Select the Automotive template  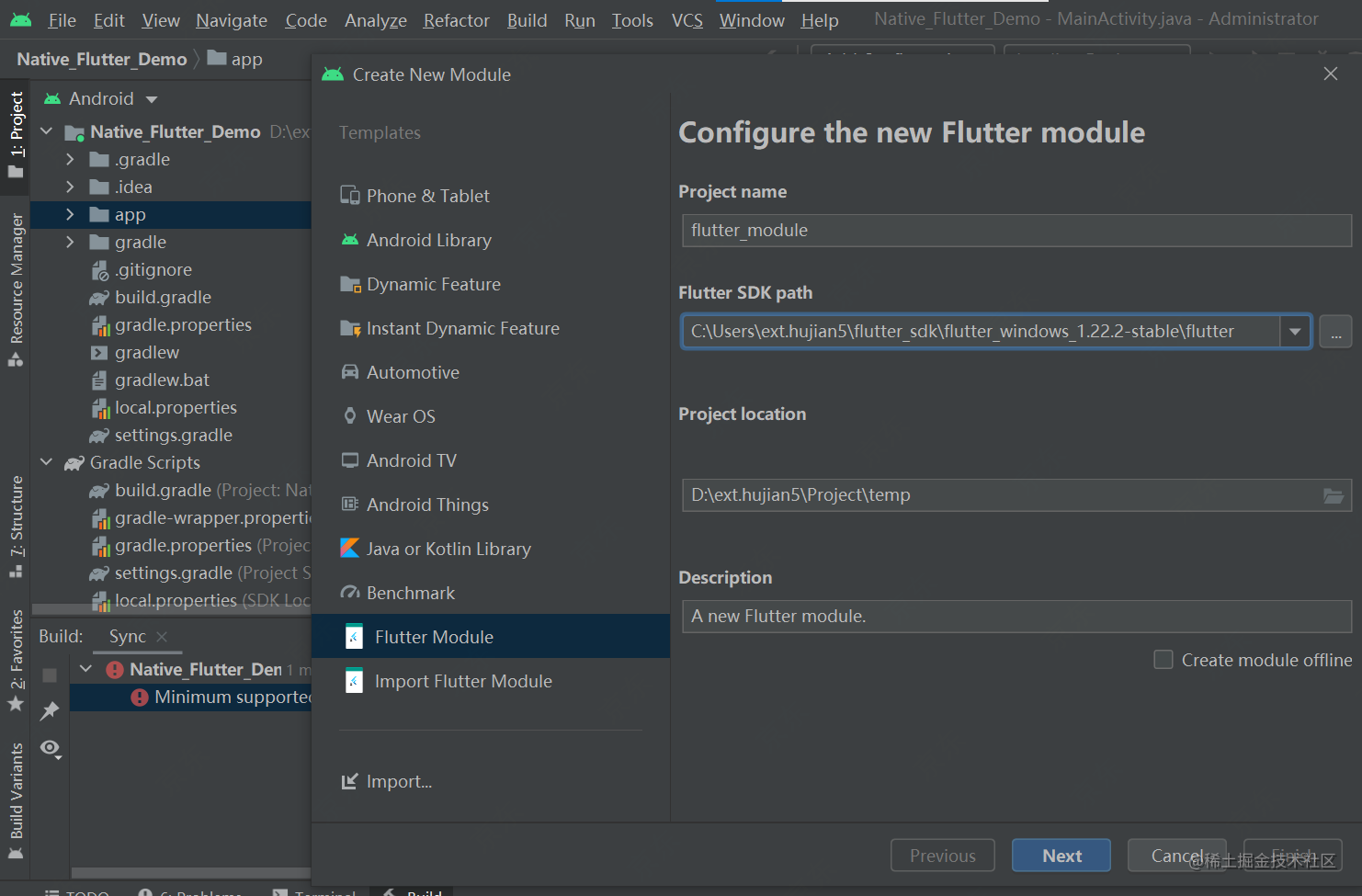[x=400, y=372]
